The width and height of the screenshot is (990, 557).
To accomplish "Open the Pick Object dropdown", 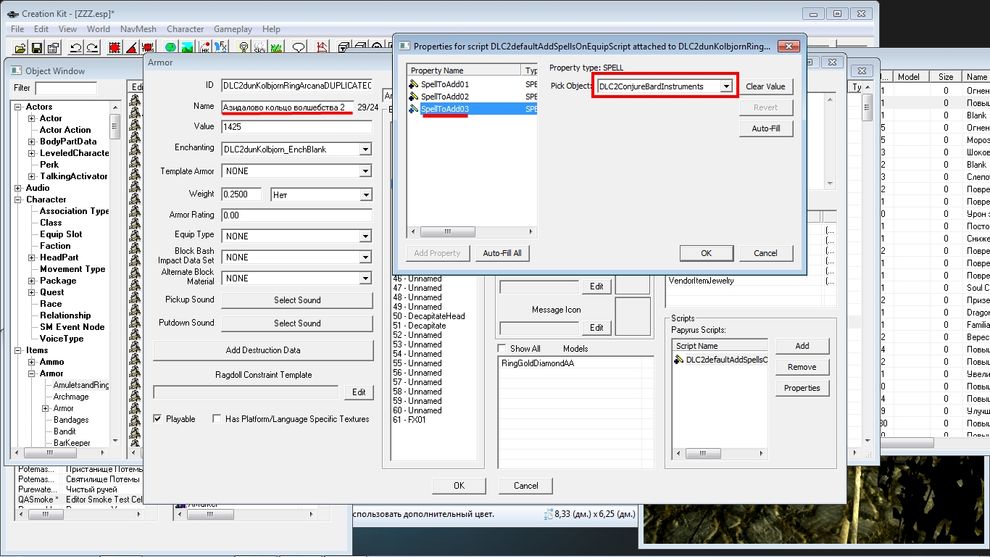I will click(726, 87).
